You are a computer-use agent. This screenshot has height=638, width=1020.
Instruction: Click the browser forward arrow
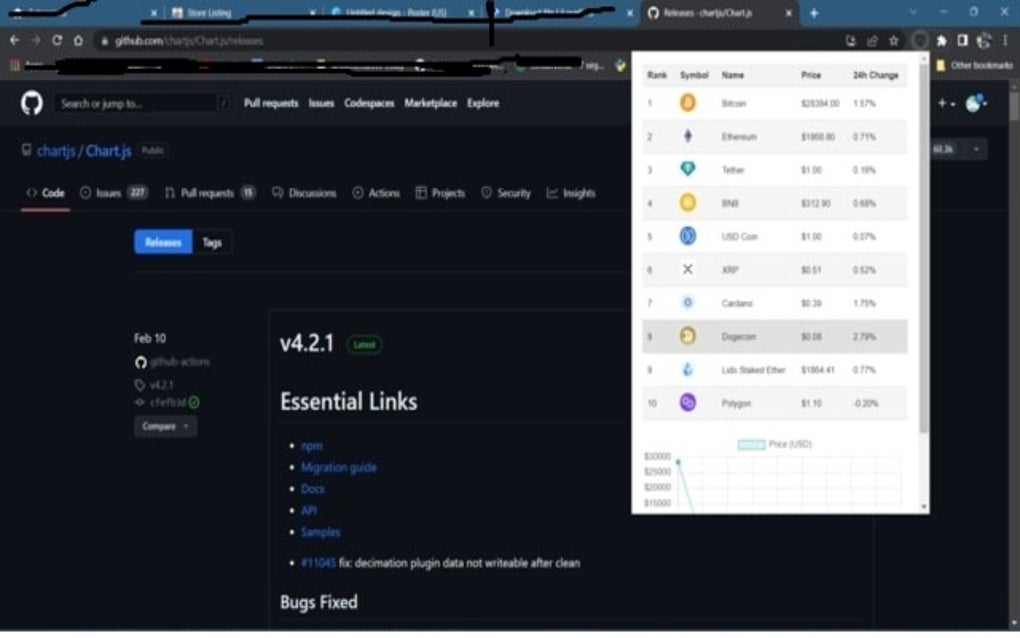pos(36,40)
